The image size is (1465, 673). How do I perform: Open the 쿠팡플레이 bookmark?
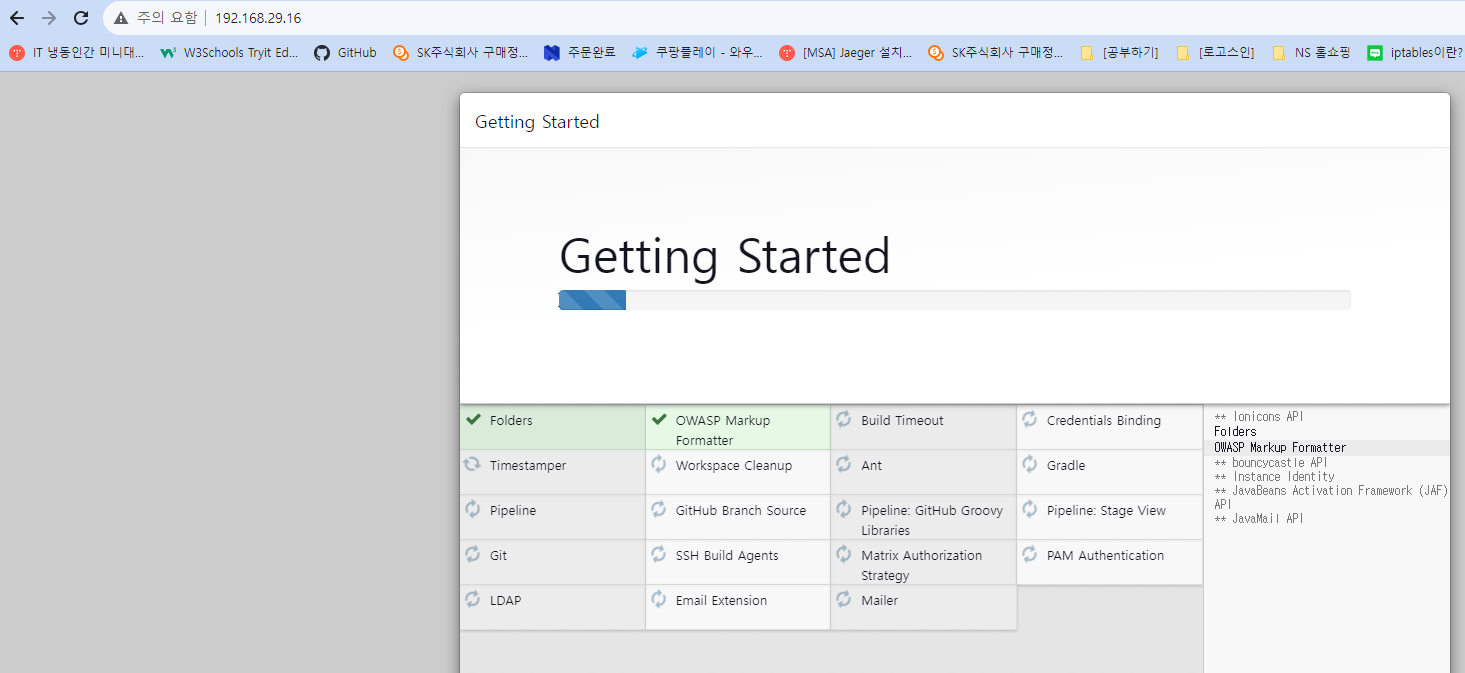tap(697, 53)
